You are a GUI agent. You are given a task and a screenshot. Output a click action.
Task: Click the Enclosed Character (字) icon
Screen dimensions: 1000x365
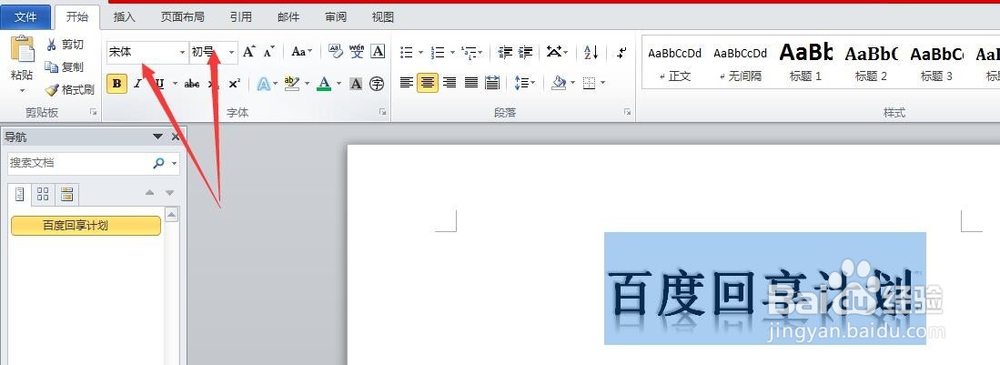pyautogui.click(x=377, y=84)
